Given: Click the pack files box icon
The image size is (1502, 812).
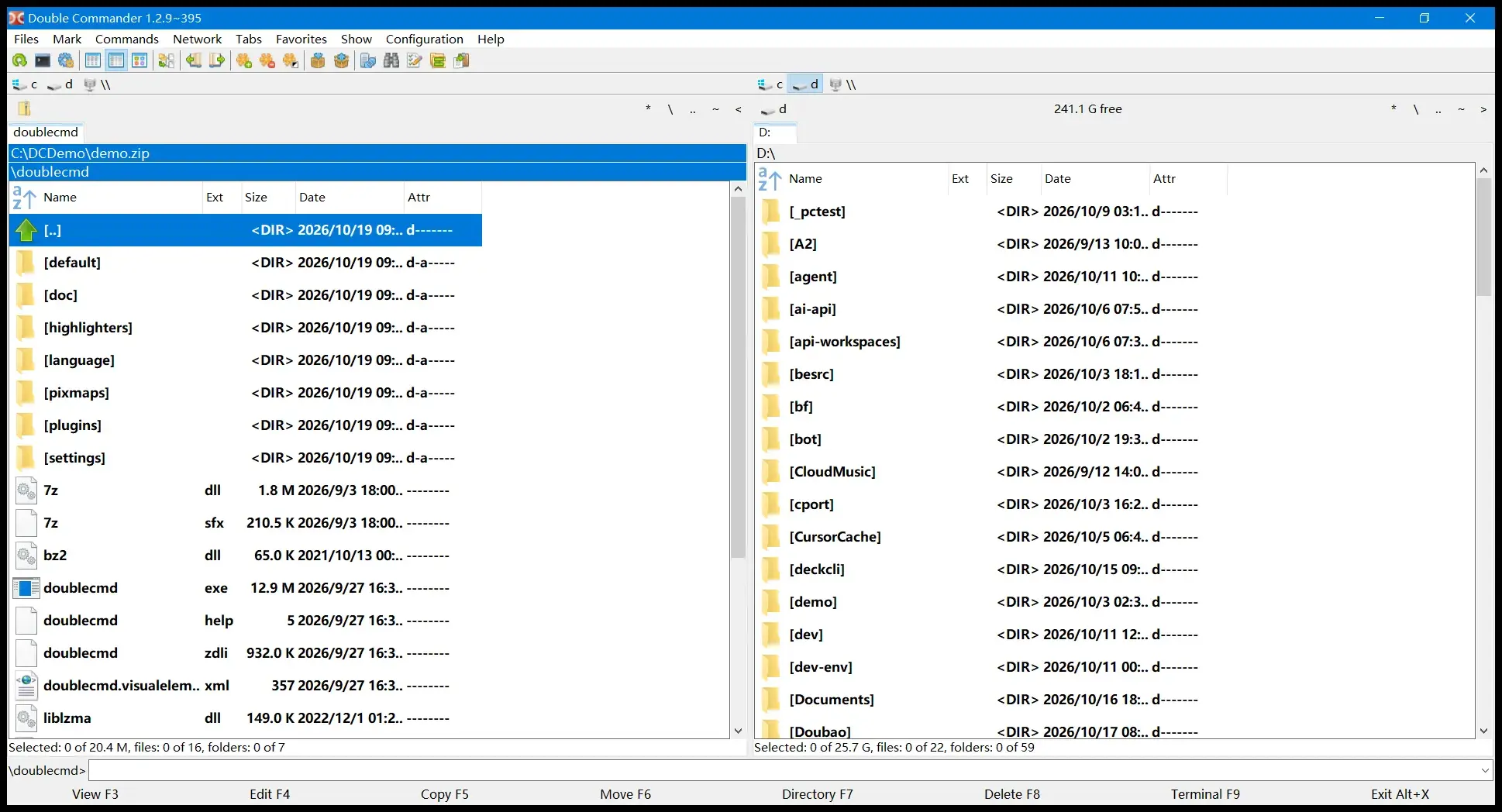Looking at the screenshot, I should [x=318, y=60].
